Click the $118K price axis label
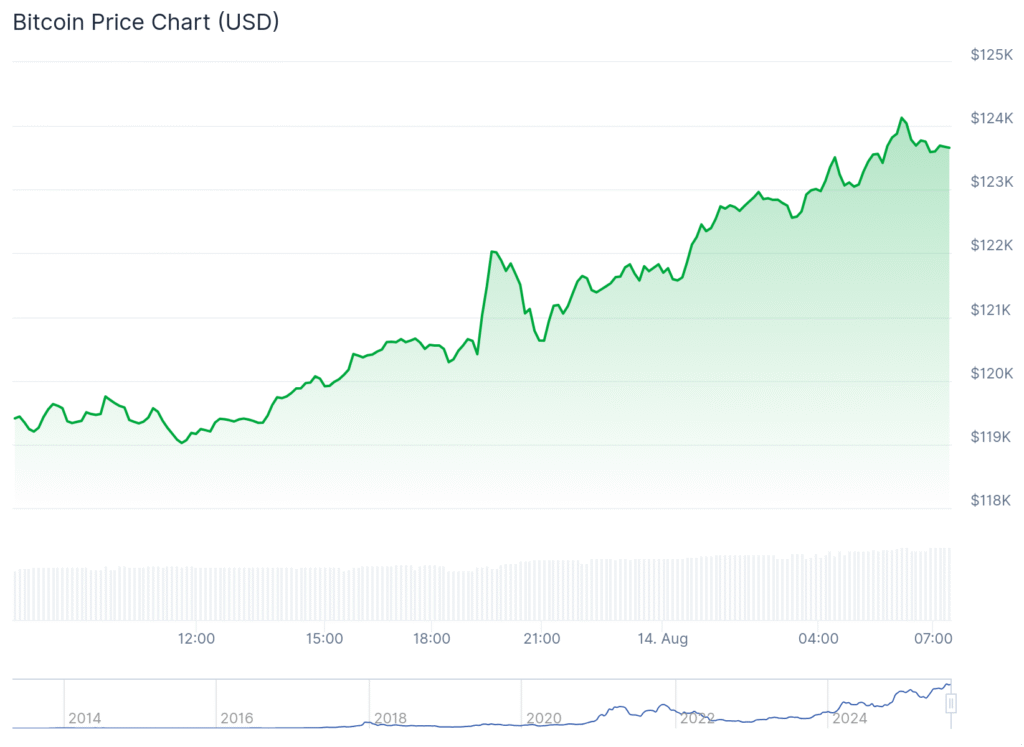The height and width of the screenshot is (747, 1024). coord(991,500)
